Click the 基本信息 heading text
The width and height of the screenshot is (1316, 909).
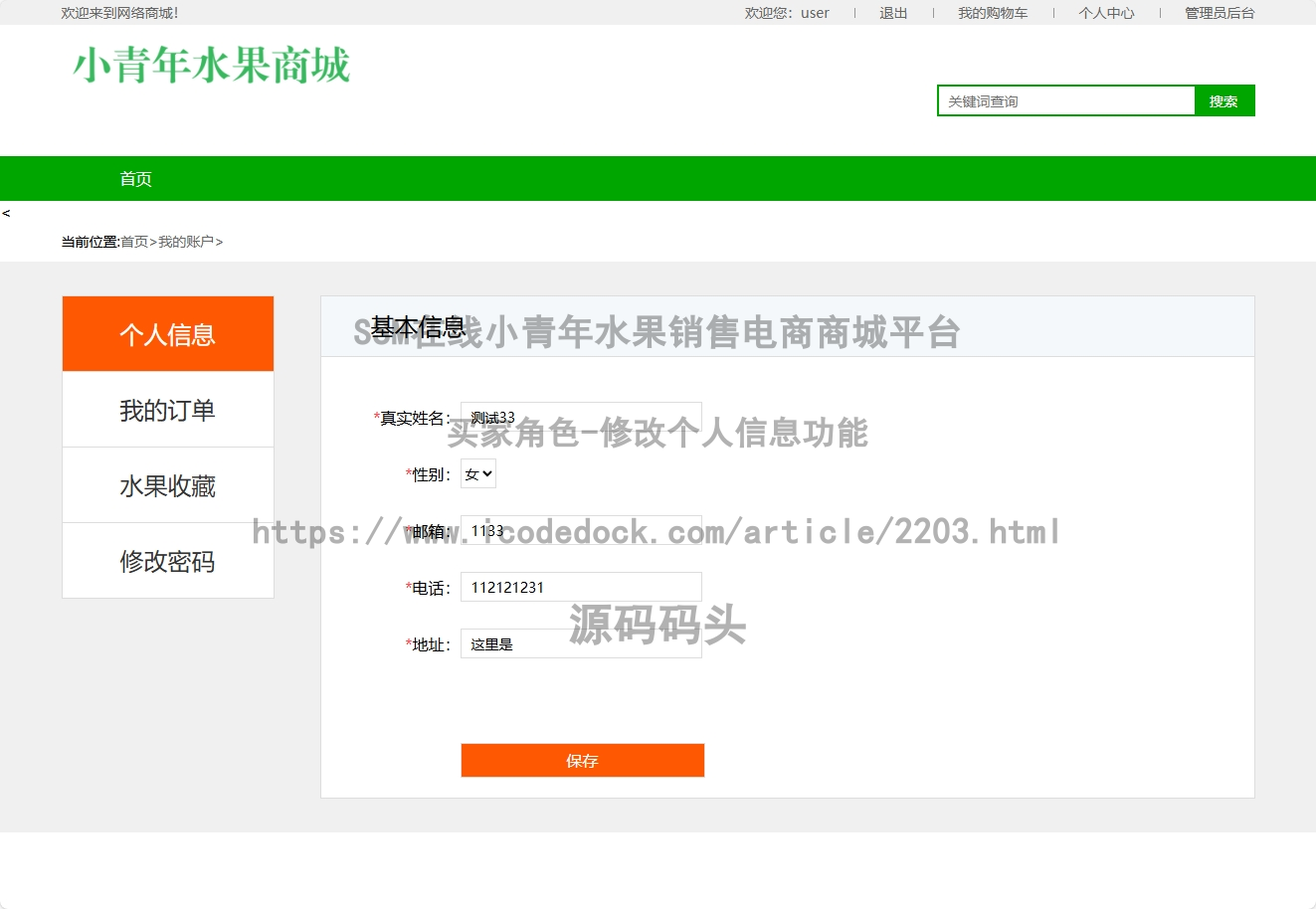418,326
